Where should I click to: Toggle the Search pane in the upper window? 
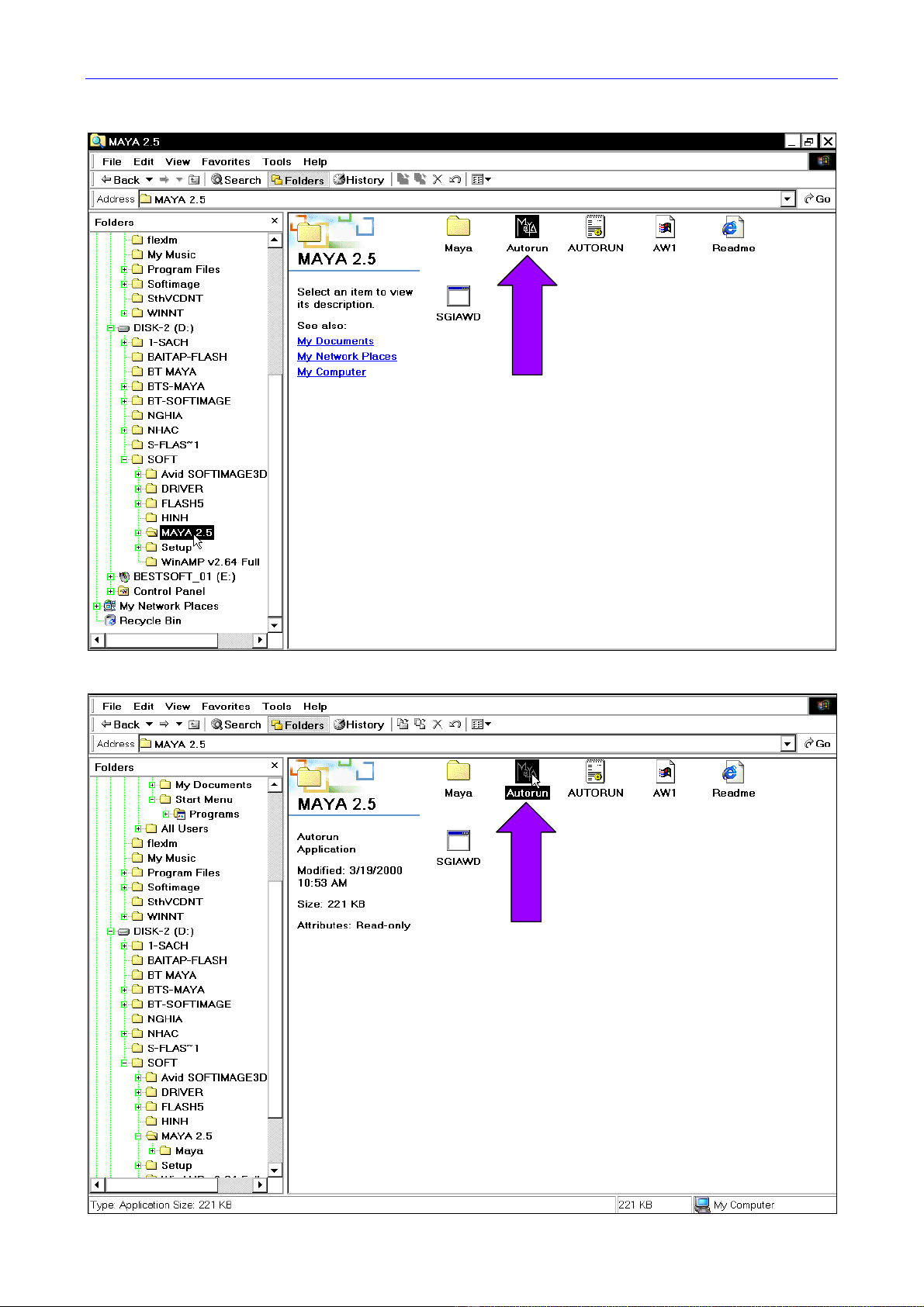(237, 180)
